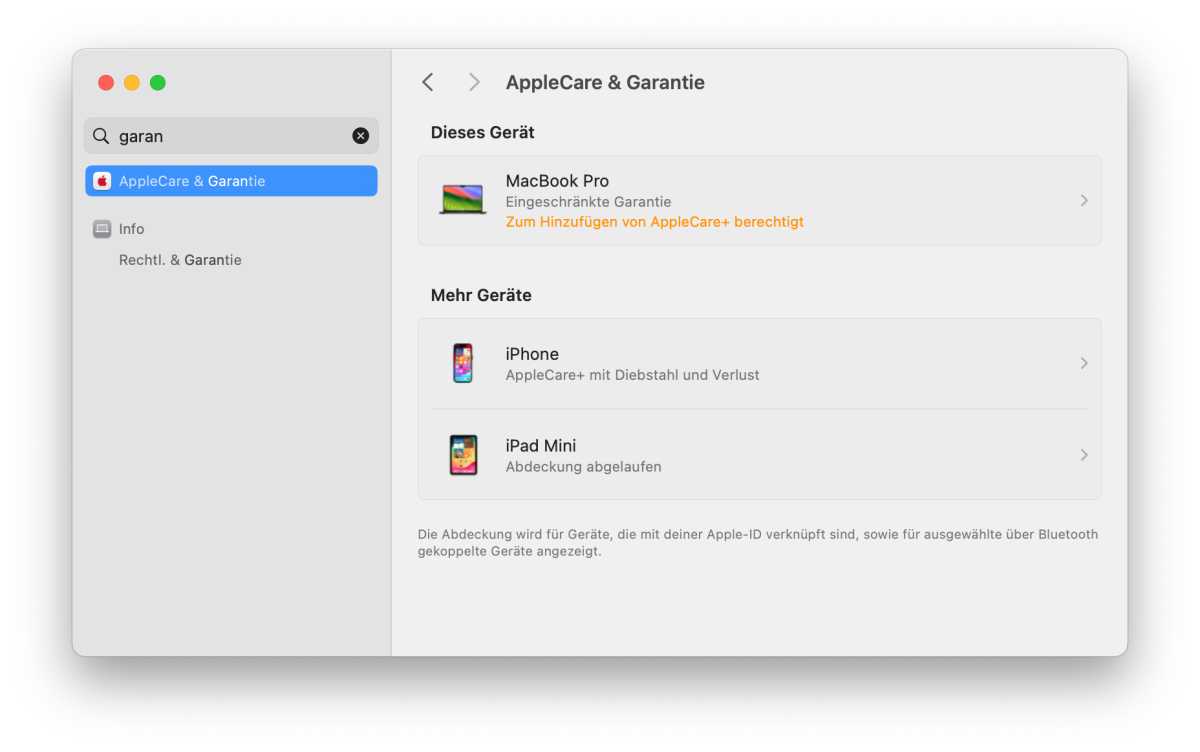
Task: Go forward with the right chevron
Action: 474,82
